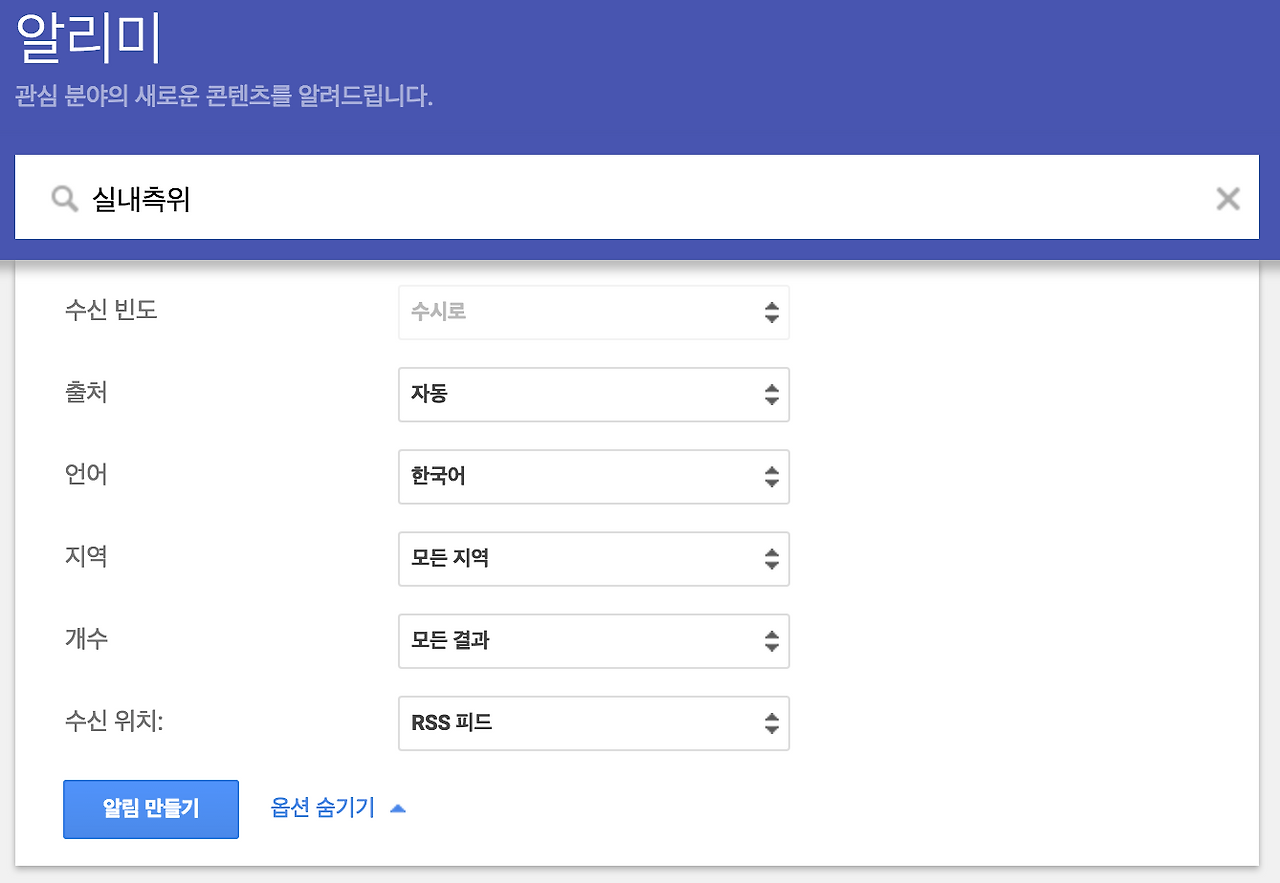Click the up triangle beside 옵션 숨기기
1280x883 pixels.
tap(397, 808)
